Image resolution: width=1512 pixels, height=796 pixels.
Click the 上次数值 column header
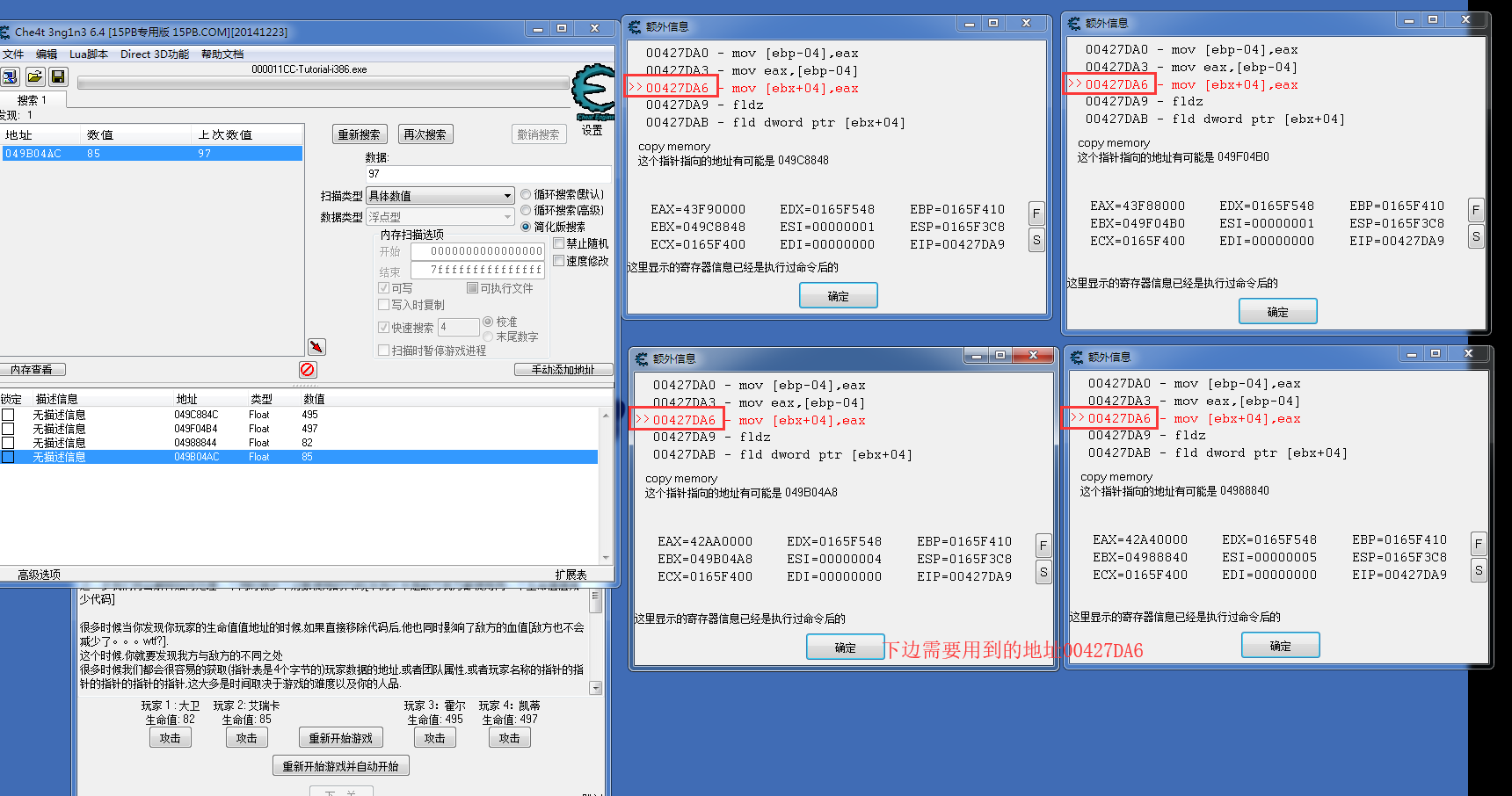246,134
